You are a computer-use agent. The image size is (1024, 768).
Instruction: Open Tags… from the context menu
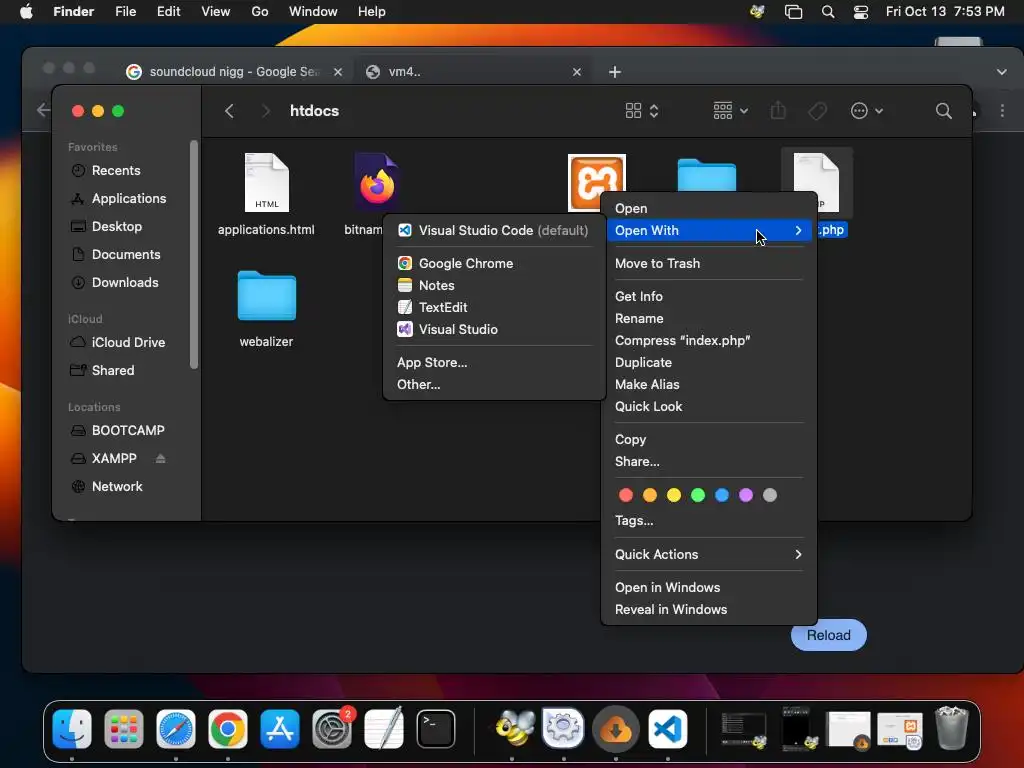(x=709, y=520)
